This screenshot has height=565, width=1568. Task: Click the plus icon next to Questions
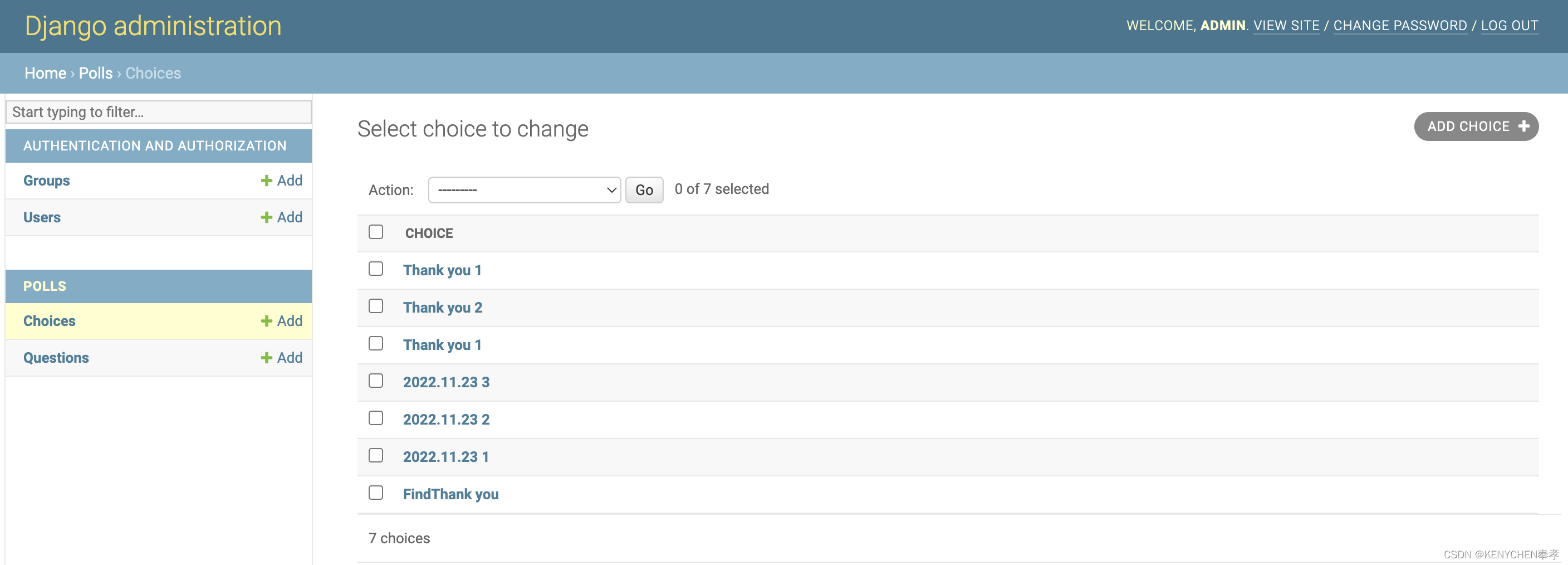(x=266, y=357)
